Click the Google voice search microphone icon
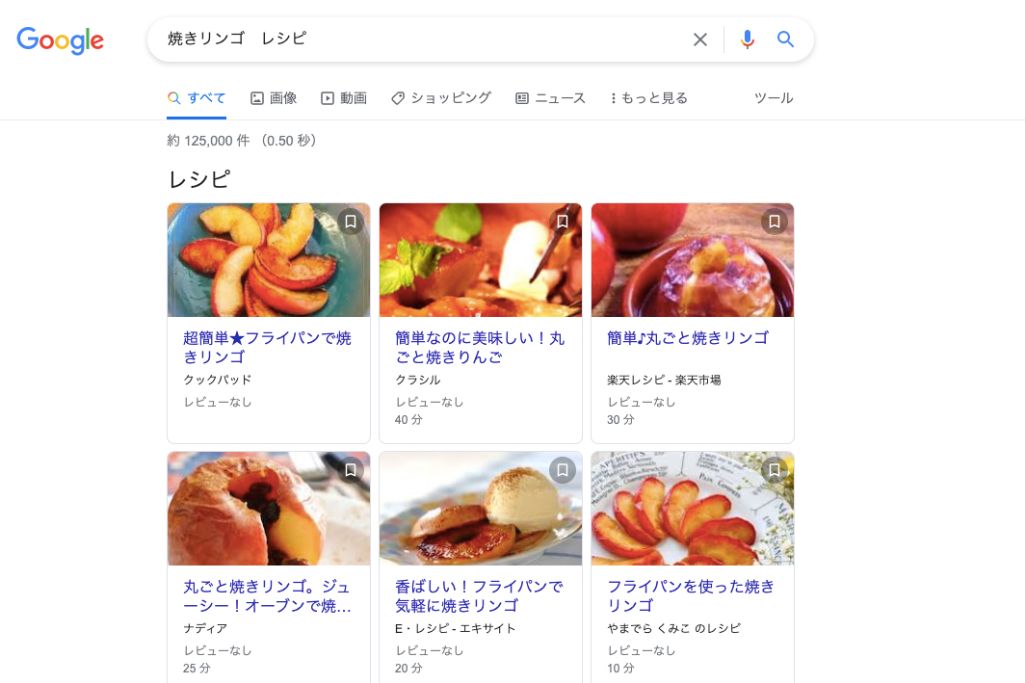 pos(746,39)
